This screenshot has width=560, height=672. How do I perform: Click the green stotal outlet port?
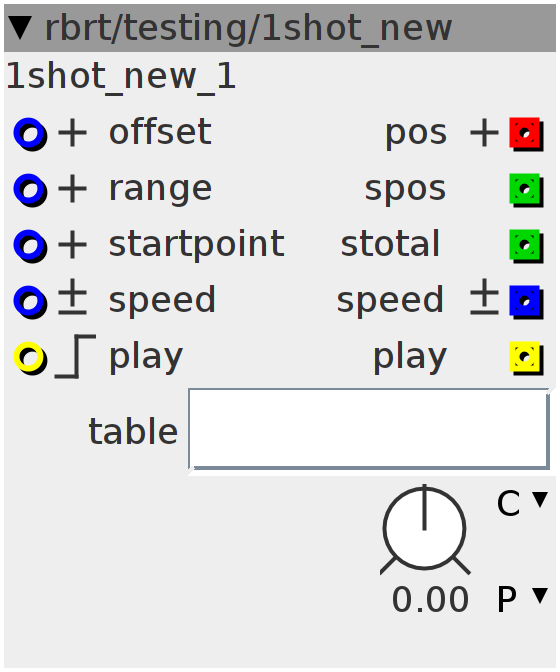click(x=526, y=246)
